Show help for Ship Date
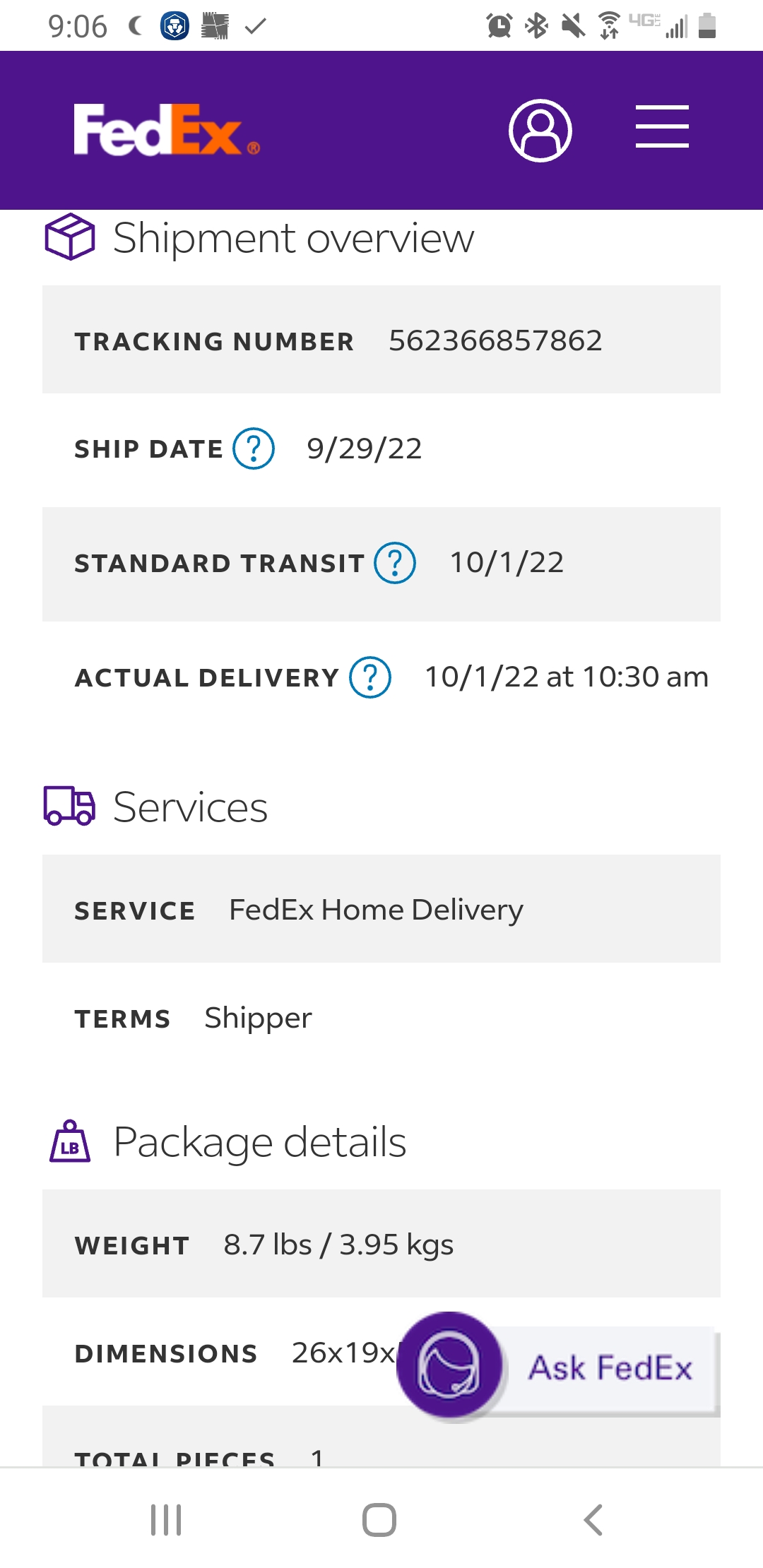This screenshot has width=763, height=1568. [254, 449]
